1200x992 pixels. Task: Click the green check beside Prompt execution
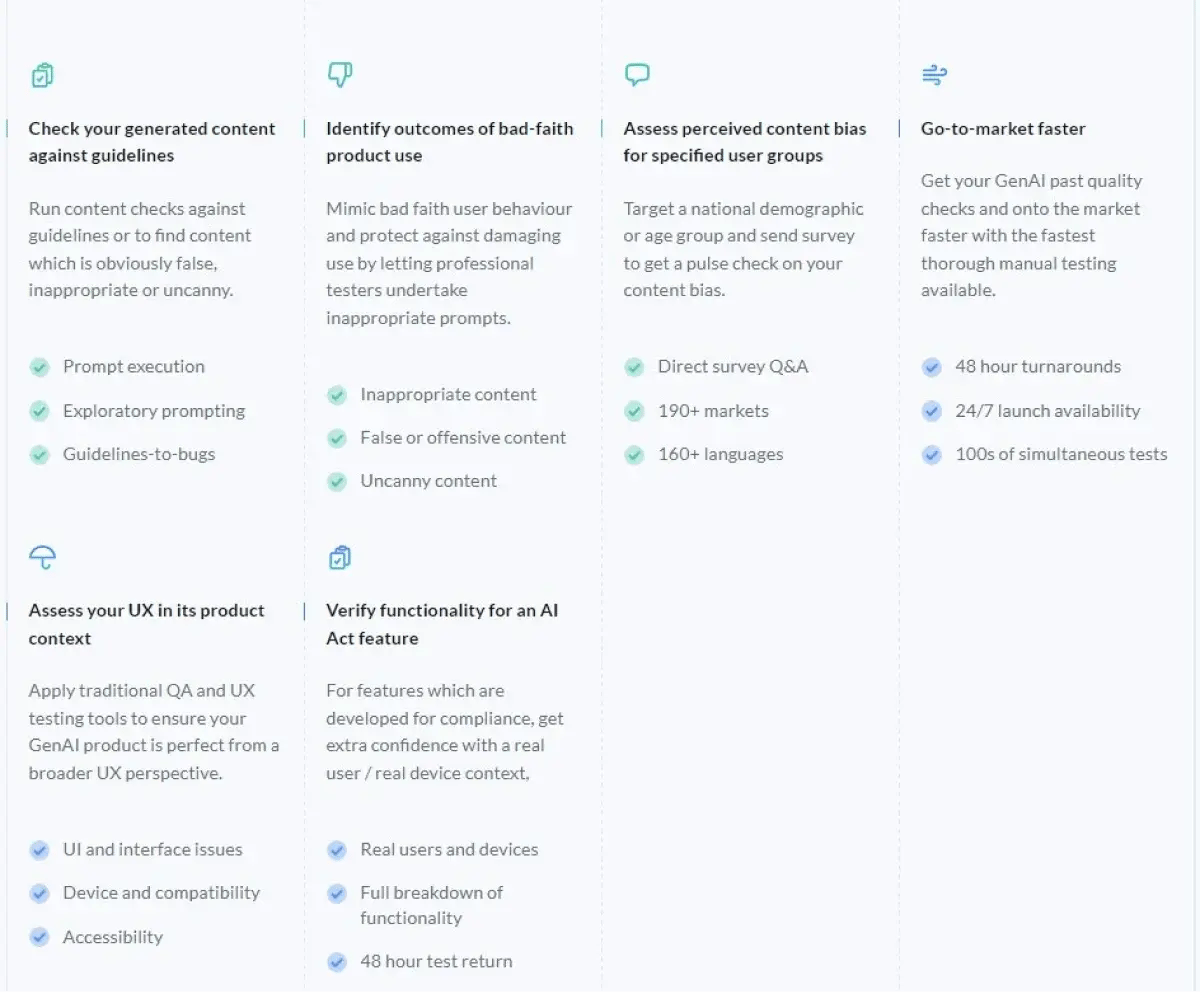coord(40,367)
